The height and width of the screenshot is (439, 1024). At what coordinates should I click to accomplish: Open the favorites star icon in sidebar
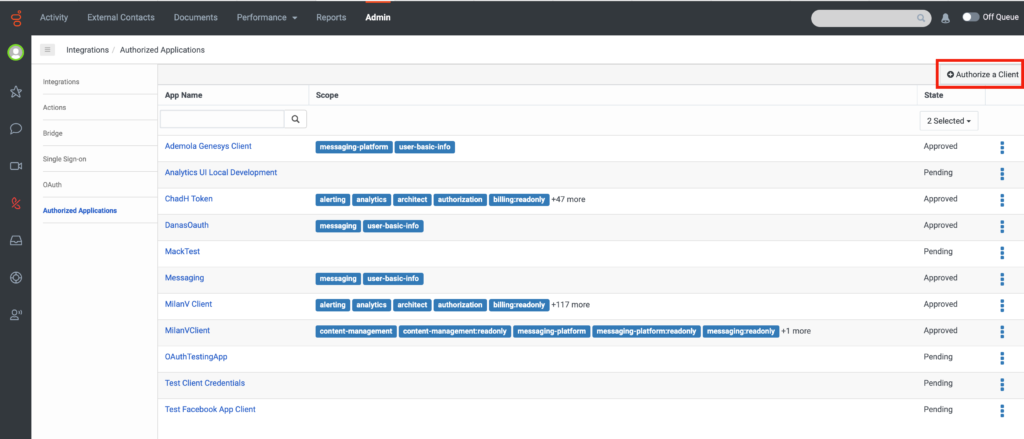tap(16, 91)
